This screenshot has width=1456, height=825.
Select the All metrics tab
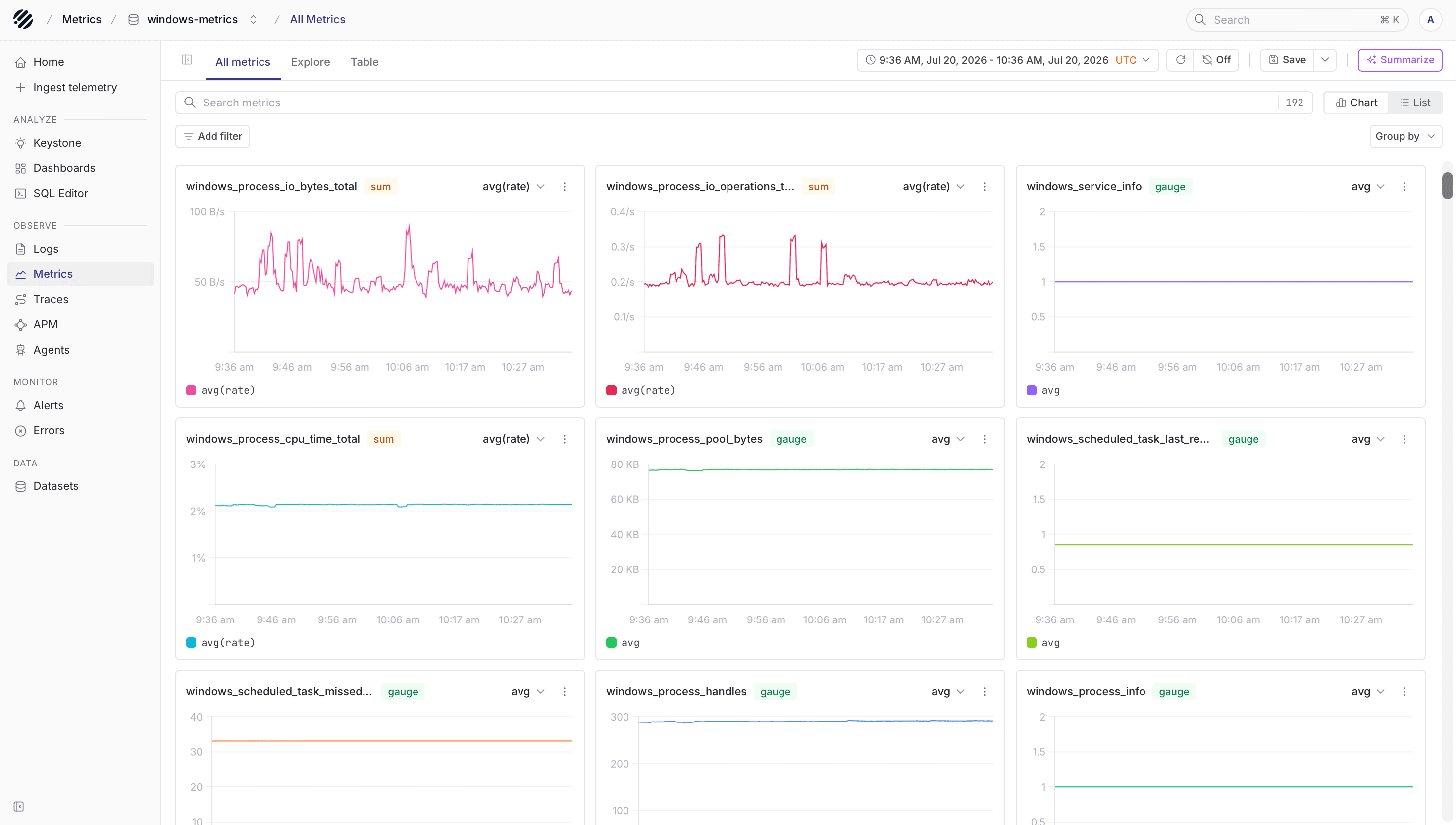tap(243, 62)
